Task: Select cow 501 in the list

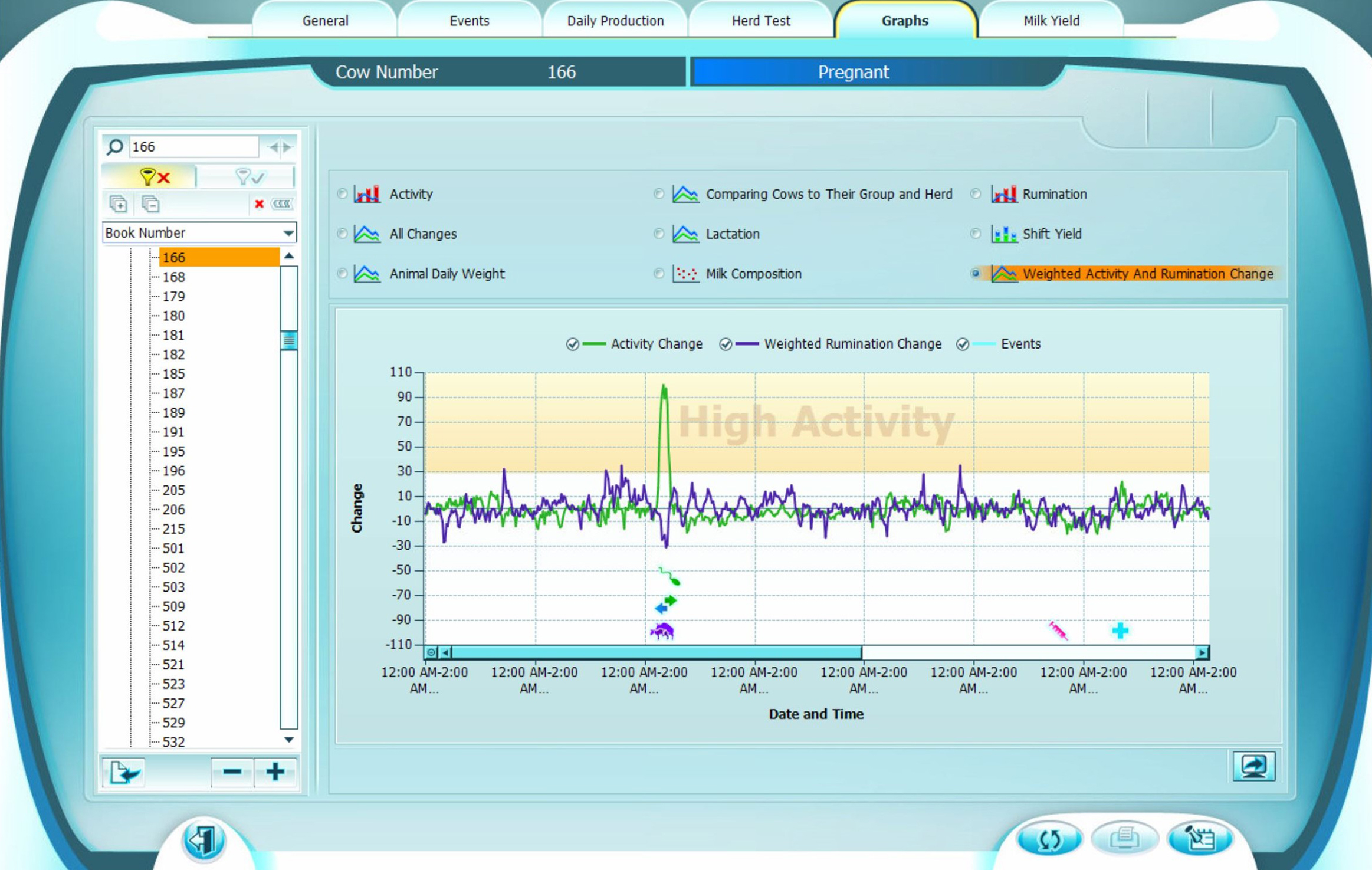Action: [x=174, y=549]
